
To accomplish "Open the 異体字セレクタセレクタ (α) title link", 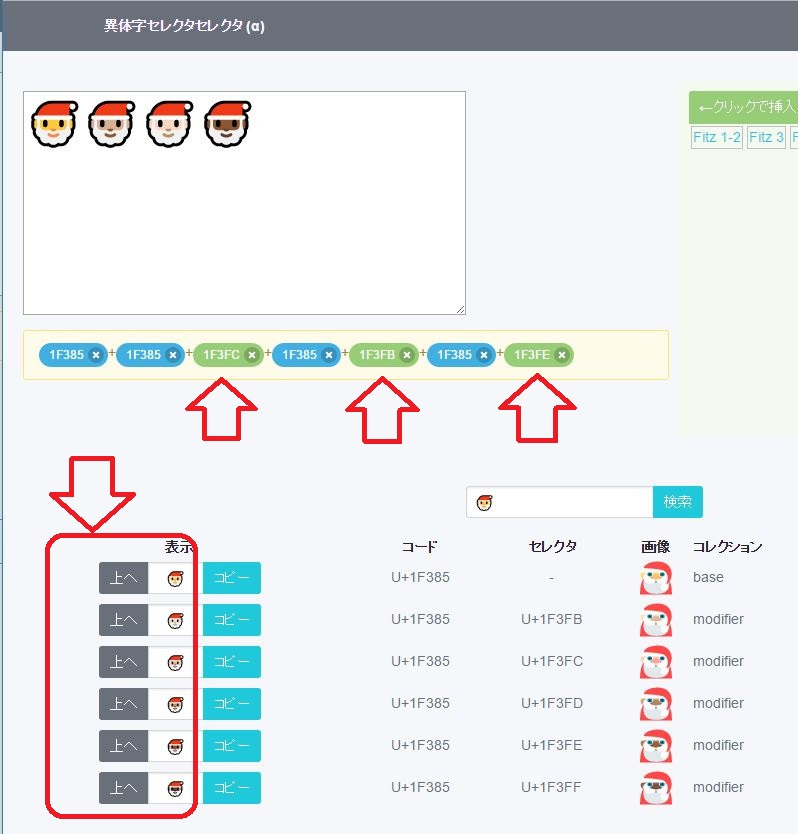I will pyautogui.click(x=184, y=26).
